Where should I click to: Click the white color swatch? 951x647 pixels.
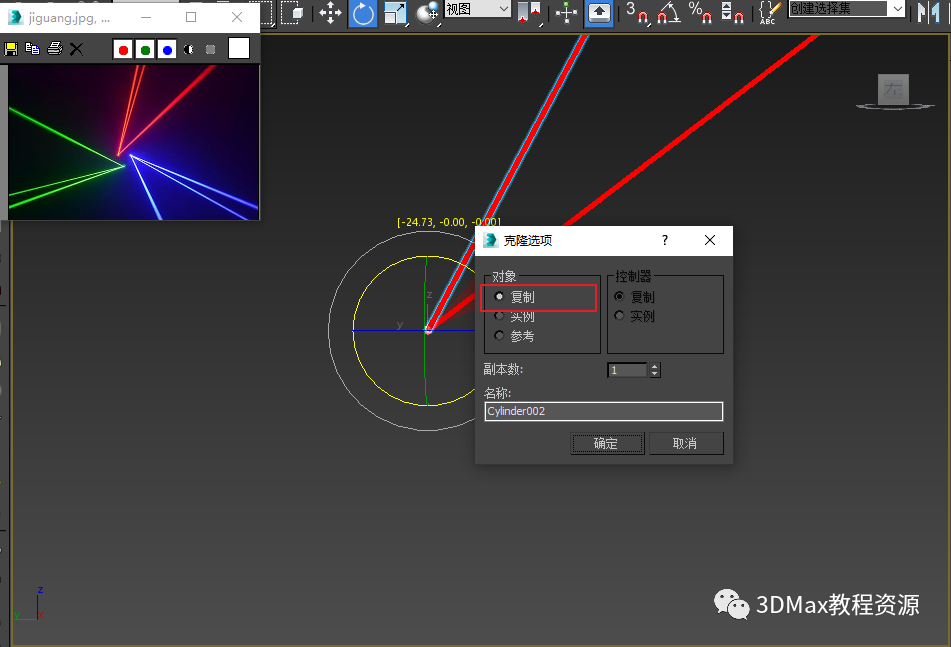[238, 49]
